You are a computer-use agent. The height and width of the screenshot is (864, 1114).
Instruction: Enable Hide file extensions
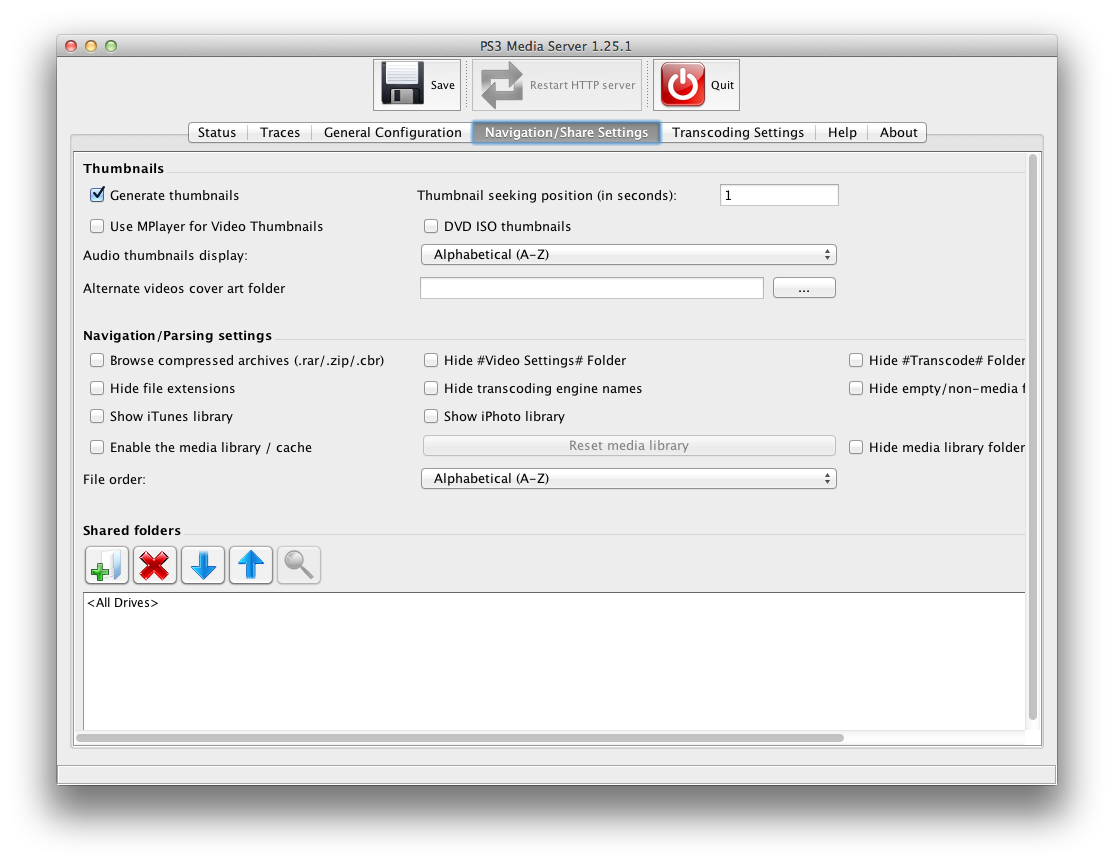coord(97,388)
